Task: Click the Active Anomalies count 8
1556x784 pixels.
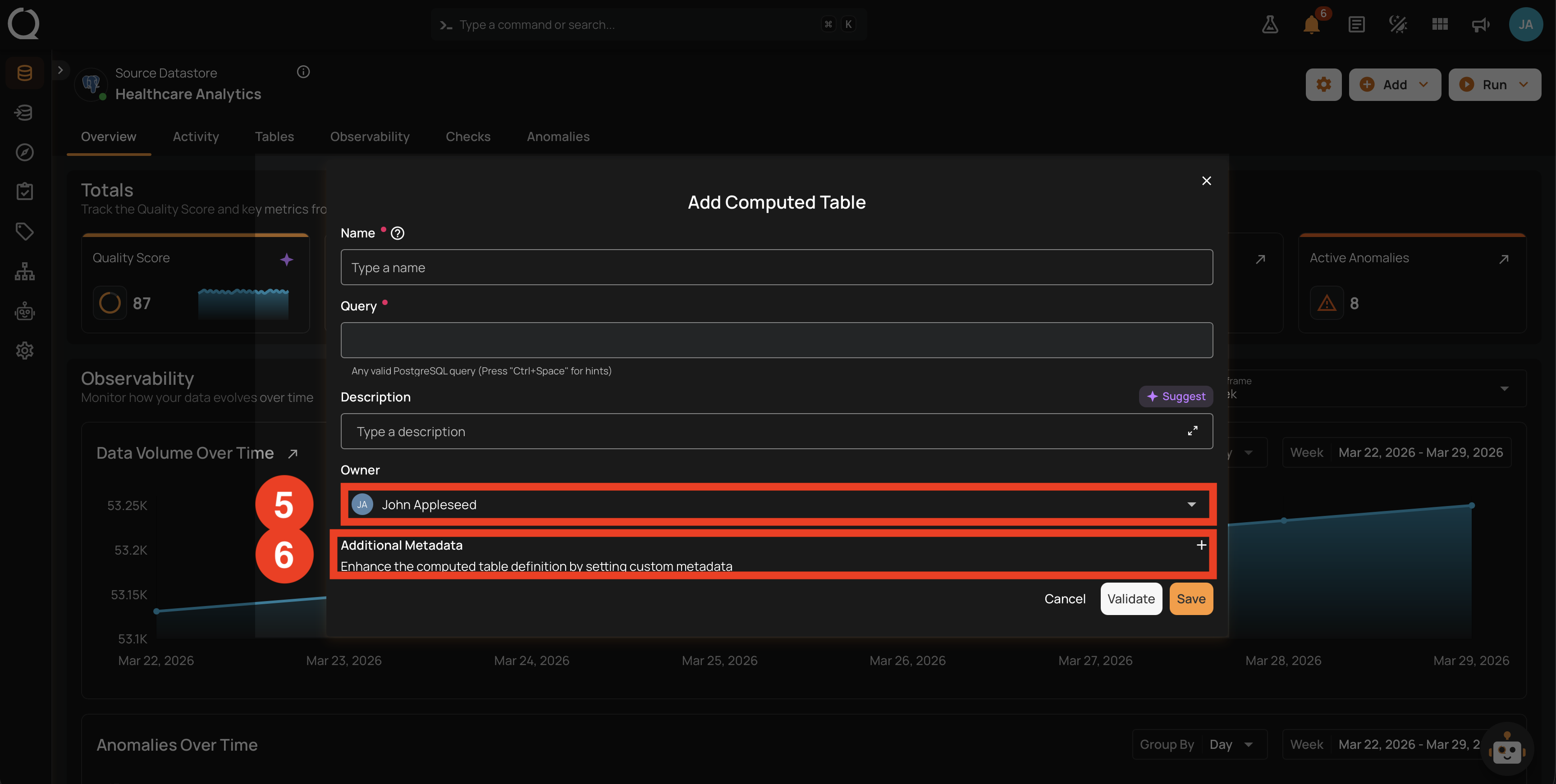Action: tap(1354, 303)
